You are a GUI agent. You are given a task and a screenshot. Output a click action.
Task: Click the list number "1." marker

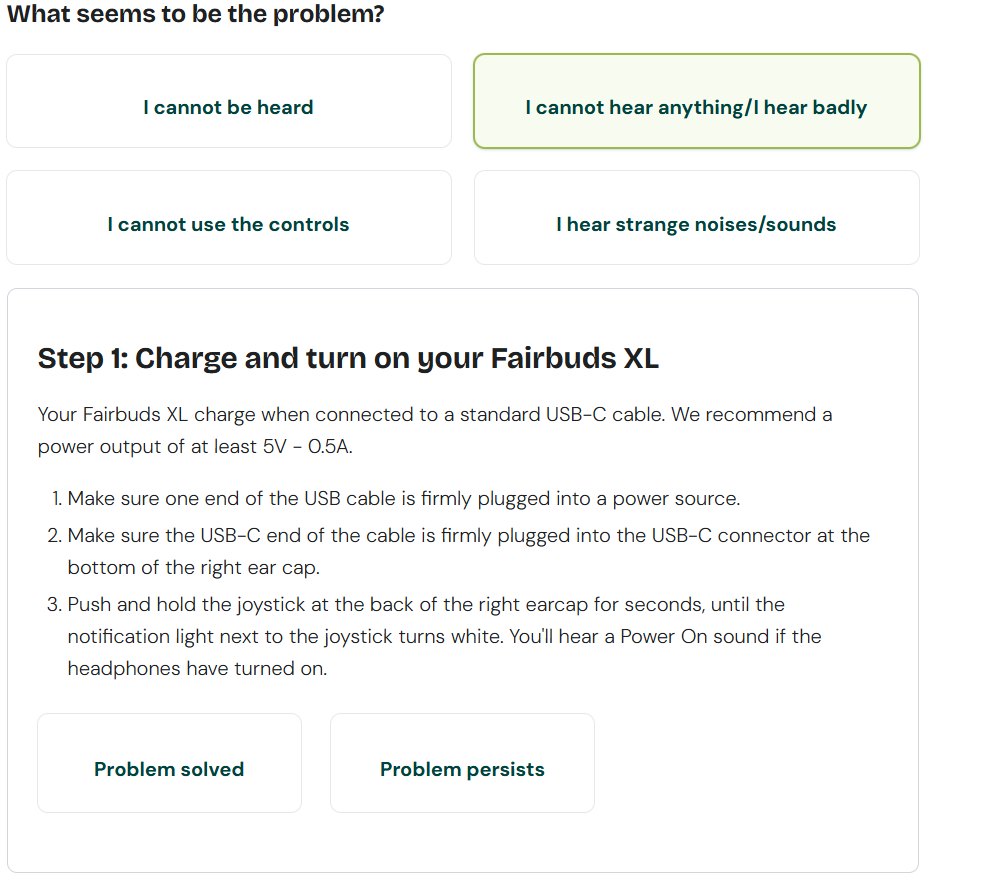point(57,498)
